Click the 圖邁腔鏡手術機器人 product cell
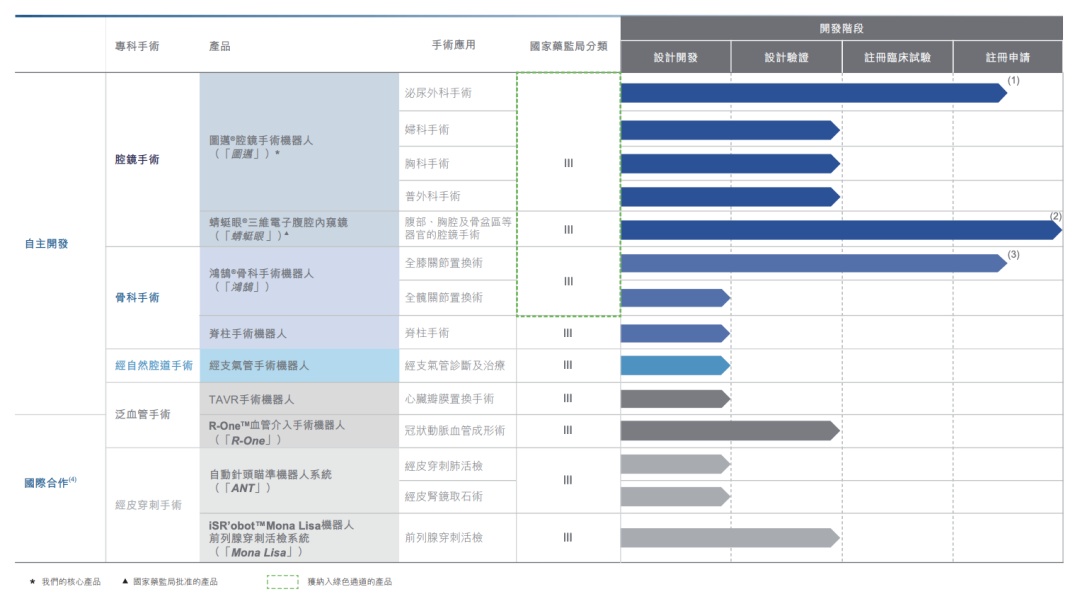This screenshot has width=1080, height=599. pyautogui.click(x=261, y=147)
